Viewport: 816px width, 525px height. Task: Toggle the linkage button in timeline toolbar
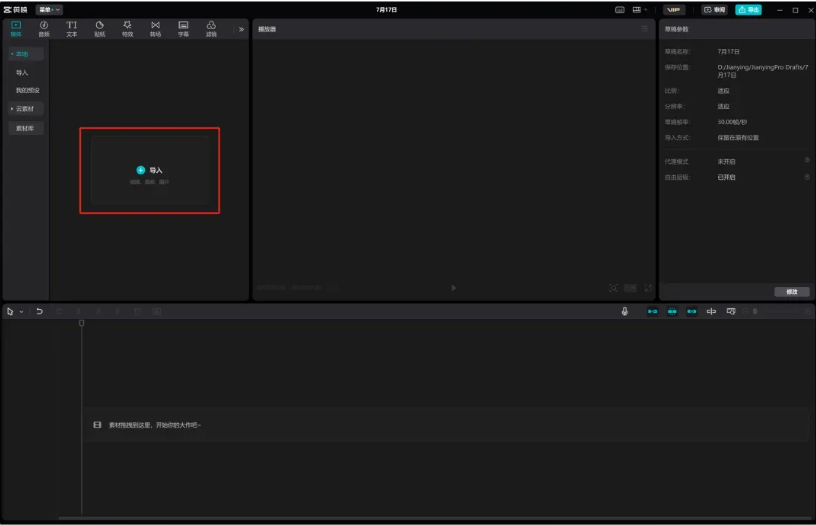[692, 311]
